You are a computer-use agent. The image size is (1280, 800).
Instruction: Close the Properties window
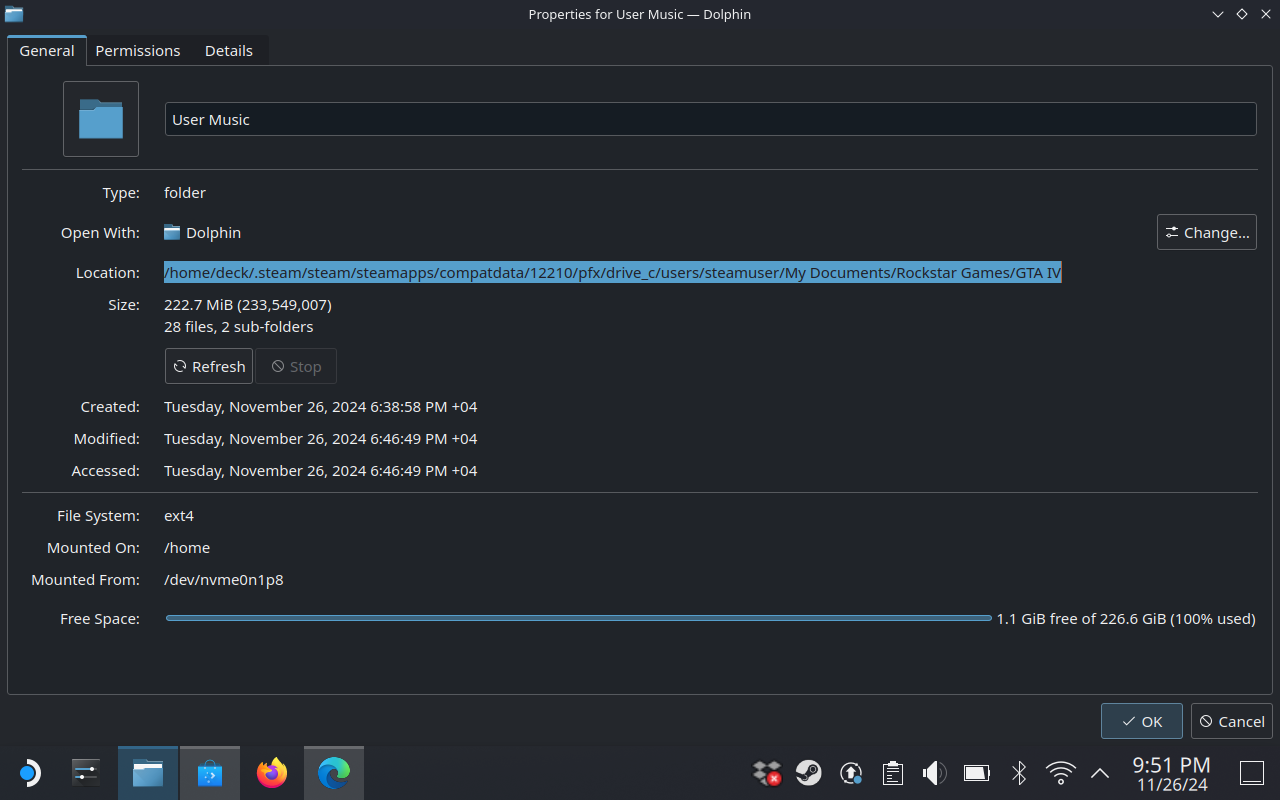(x=1265, y=14)
